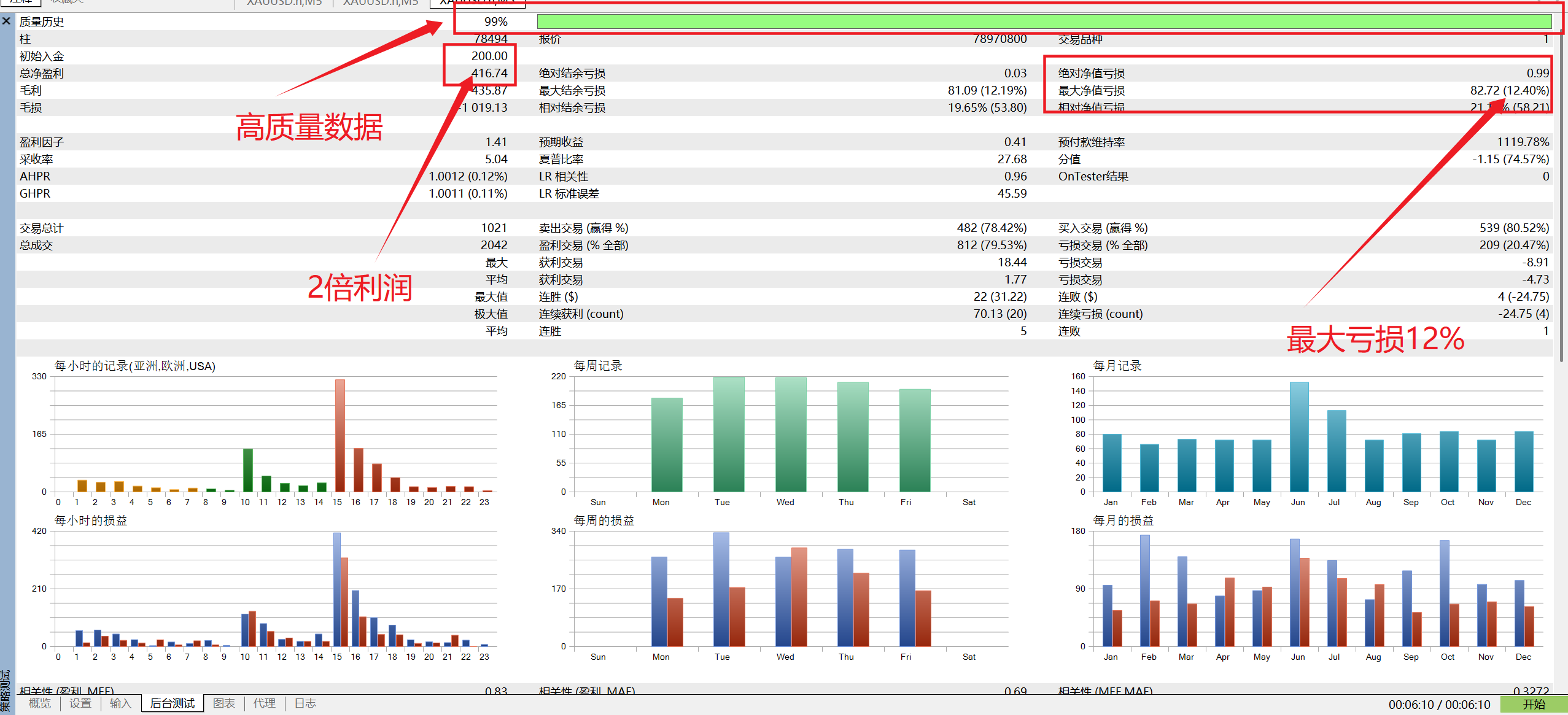
Task: Select the 后台测试 tab
Action: tap(173, 703)
